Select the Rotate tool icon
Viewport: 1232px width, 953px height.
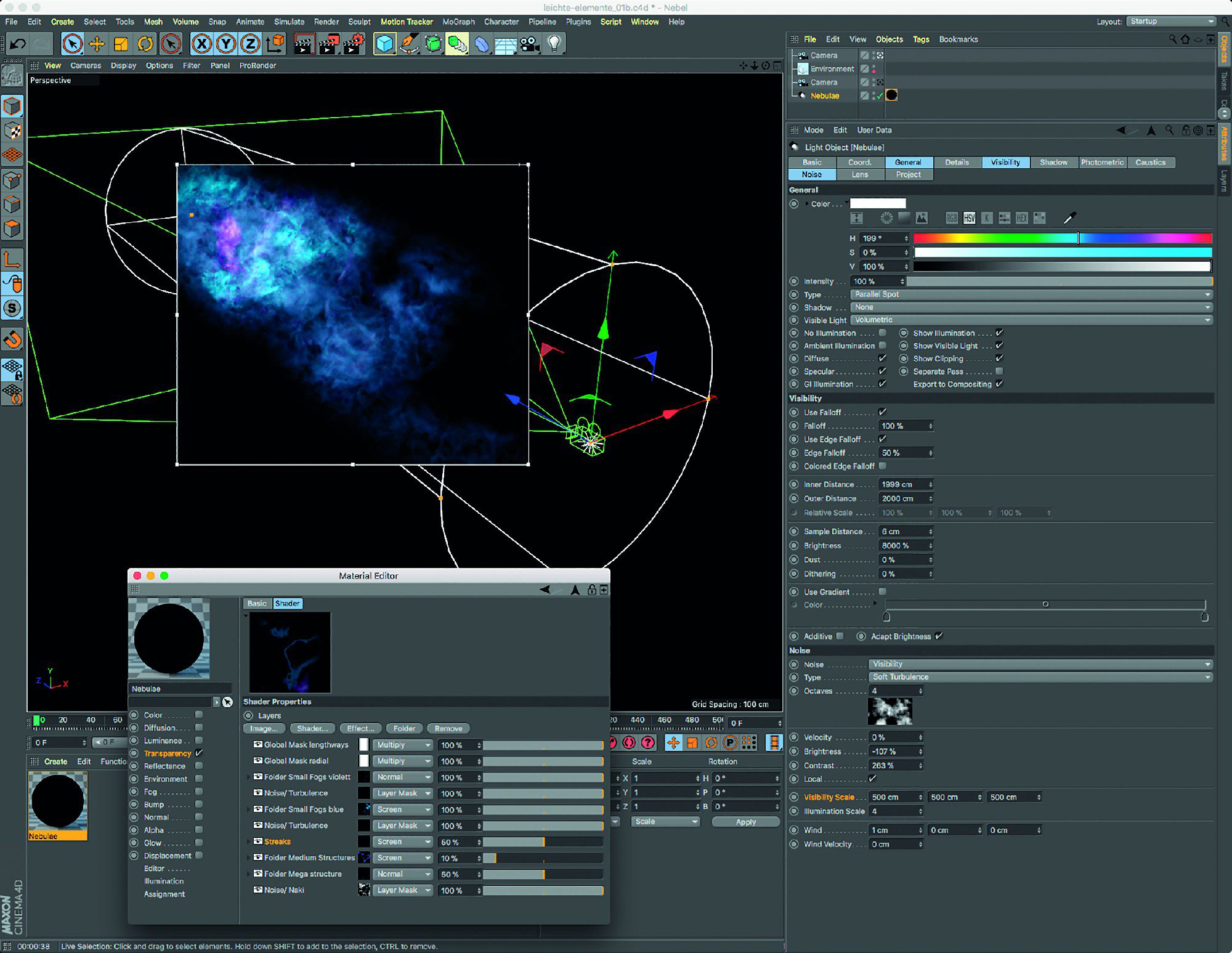[x=145, y=44]
